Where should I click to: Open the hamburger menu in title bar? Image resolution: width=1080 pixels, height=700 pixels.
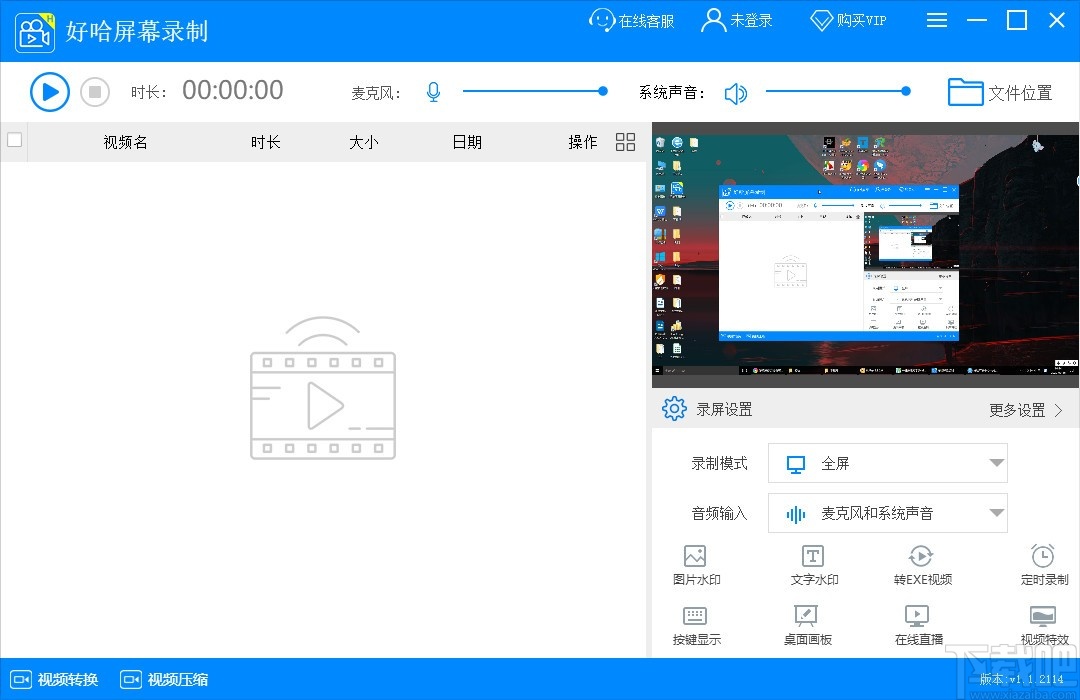[x=937, y=20]
